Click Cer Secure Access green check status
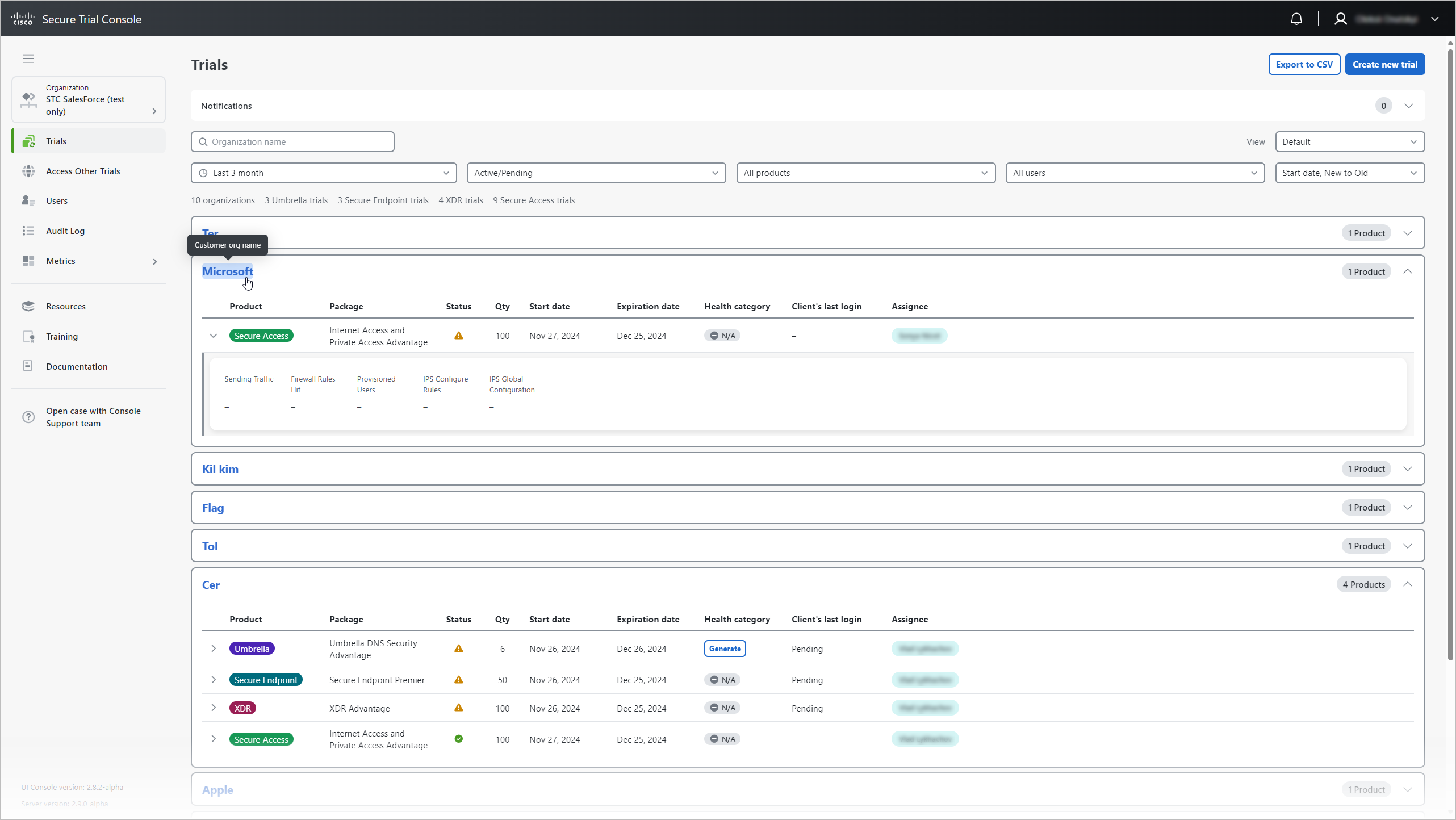 (x=459, y=739)
